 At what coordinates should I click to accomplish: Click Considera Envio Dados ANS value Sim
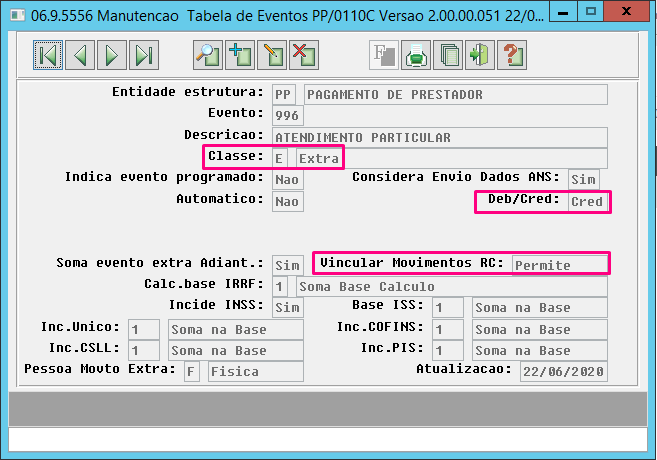pyautogui.click(x=584, y=179)
